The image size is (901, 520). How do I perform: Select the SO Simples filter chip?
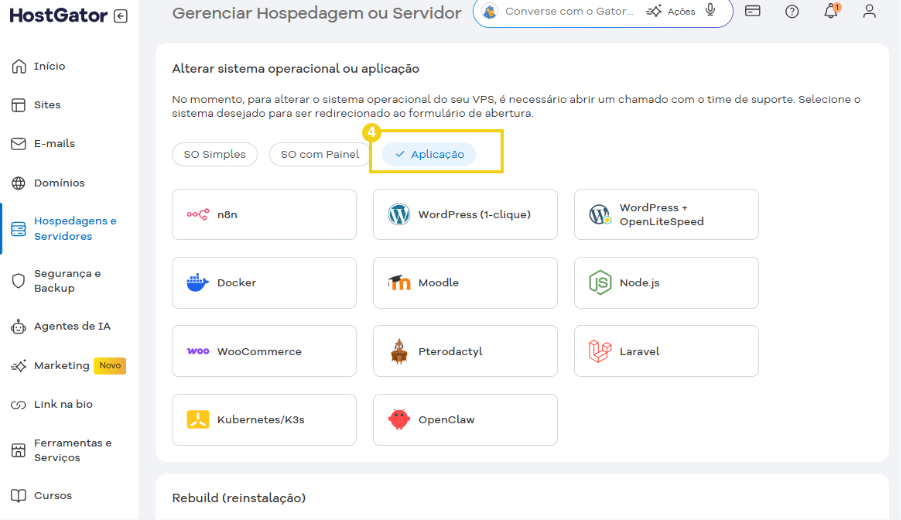[x=215, y=154]
